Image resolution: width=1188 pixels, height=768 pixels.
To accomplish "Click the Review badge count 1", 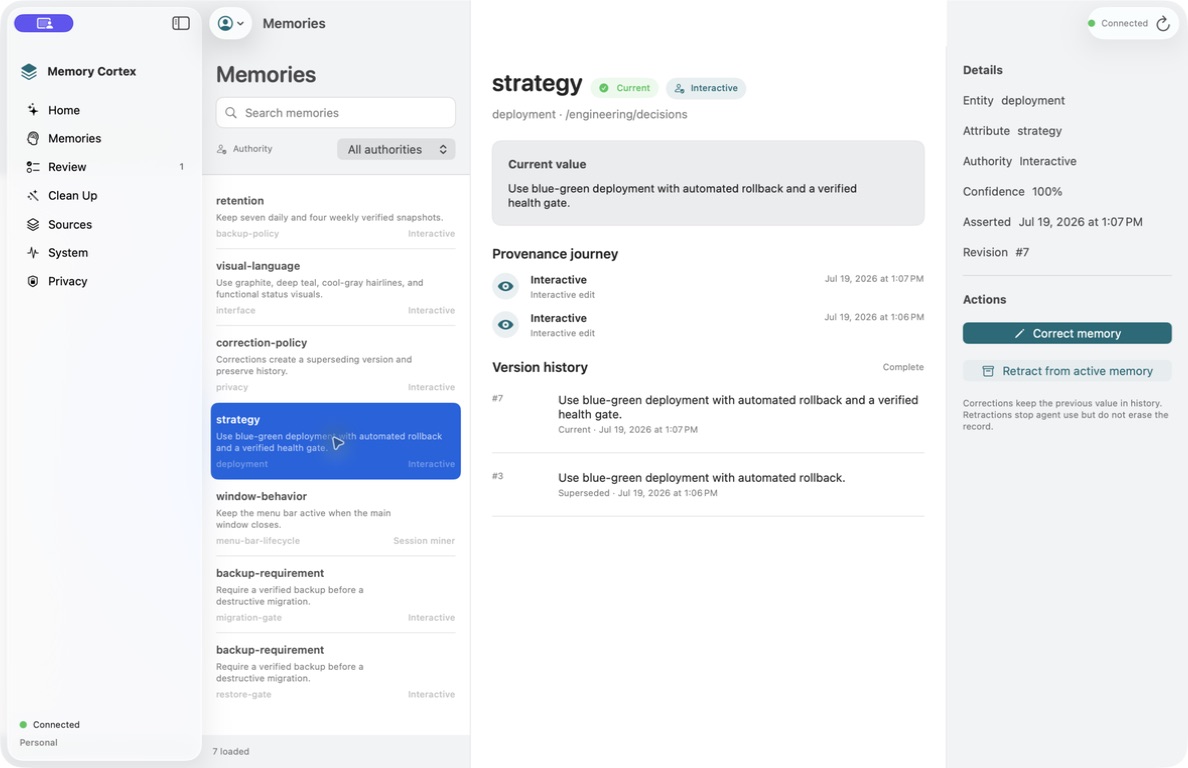I will tap(181, 167).
